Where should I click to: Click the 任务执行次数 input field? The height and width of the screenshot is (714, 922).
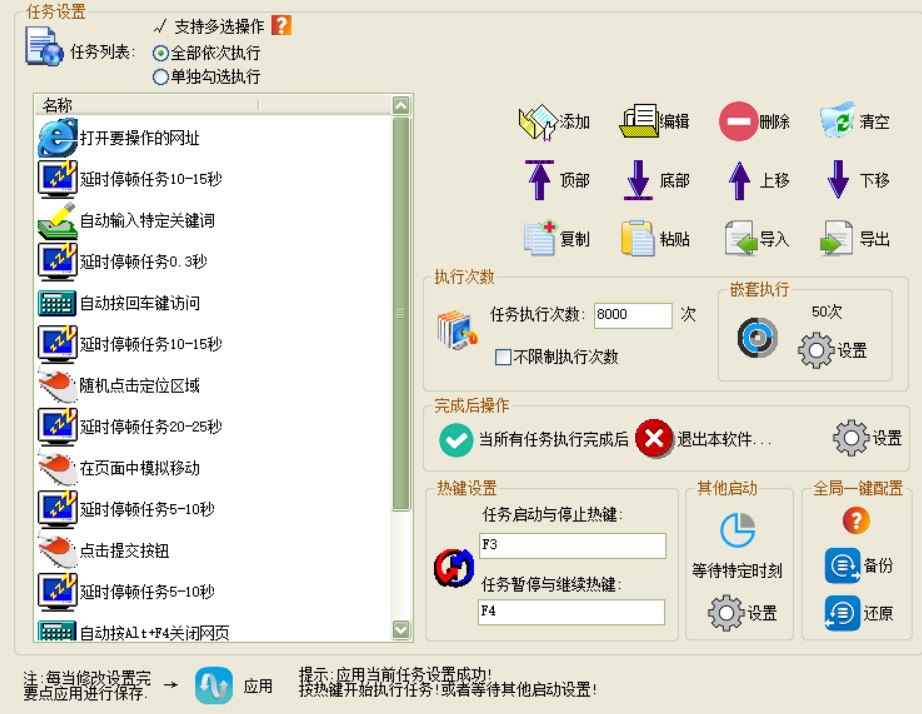point(632,315)
